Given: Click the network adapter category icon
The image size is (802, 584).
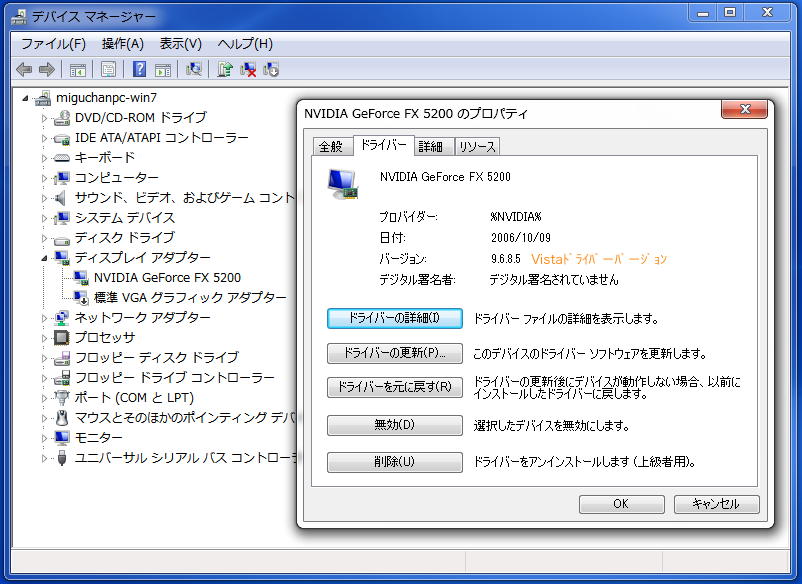Looking at the screenshot, I should (62, 318).
